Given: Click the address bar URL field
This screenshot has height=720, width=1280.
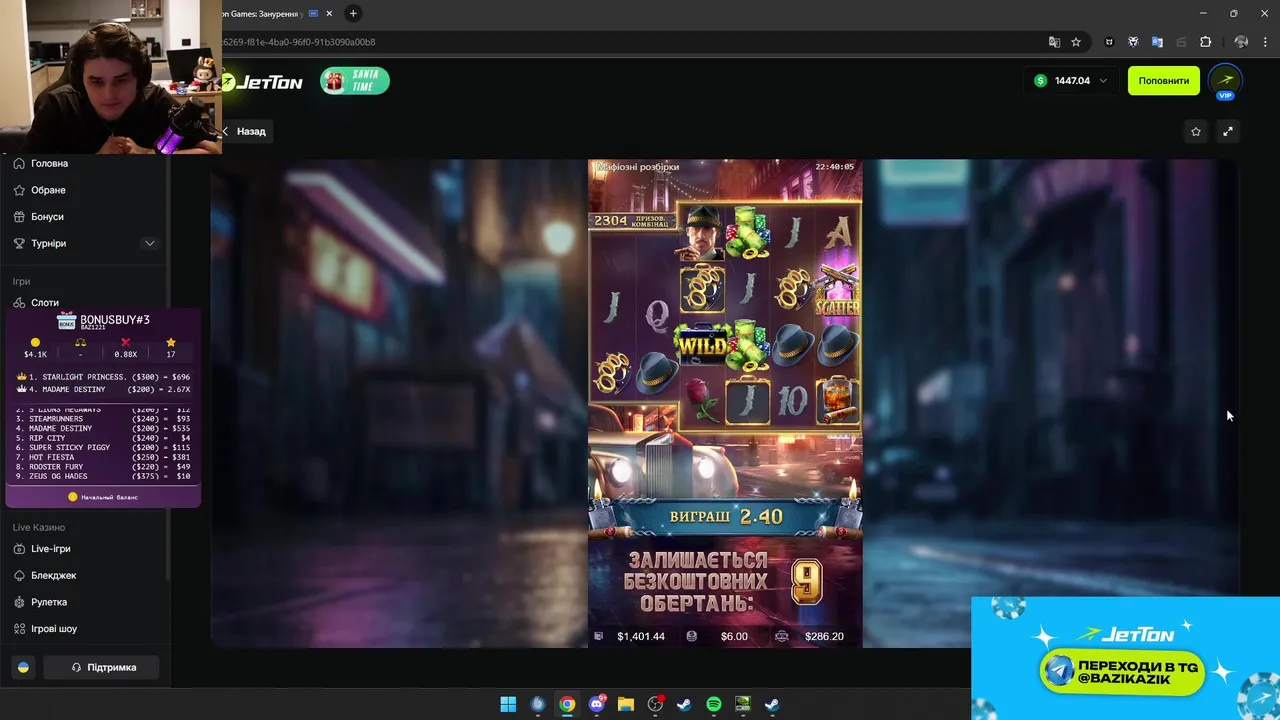Looking at the screenshot, I should pyautogui.click(x=630, y=42).
